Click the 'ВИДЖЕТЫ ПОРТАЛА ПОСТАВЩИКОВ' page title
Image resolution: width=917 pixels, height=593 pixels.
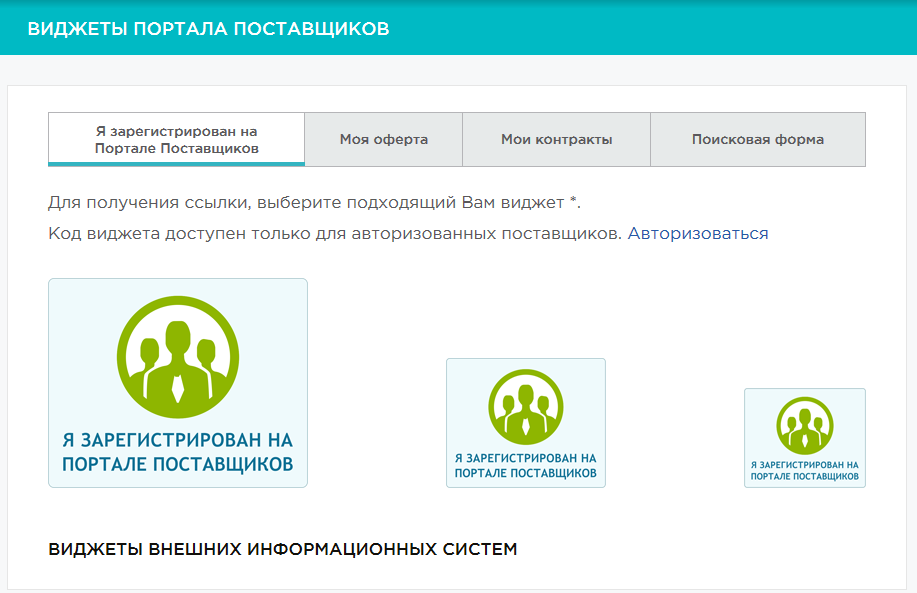[x=208, y=28]
